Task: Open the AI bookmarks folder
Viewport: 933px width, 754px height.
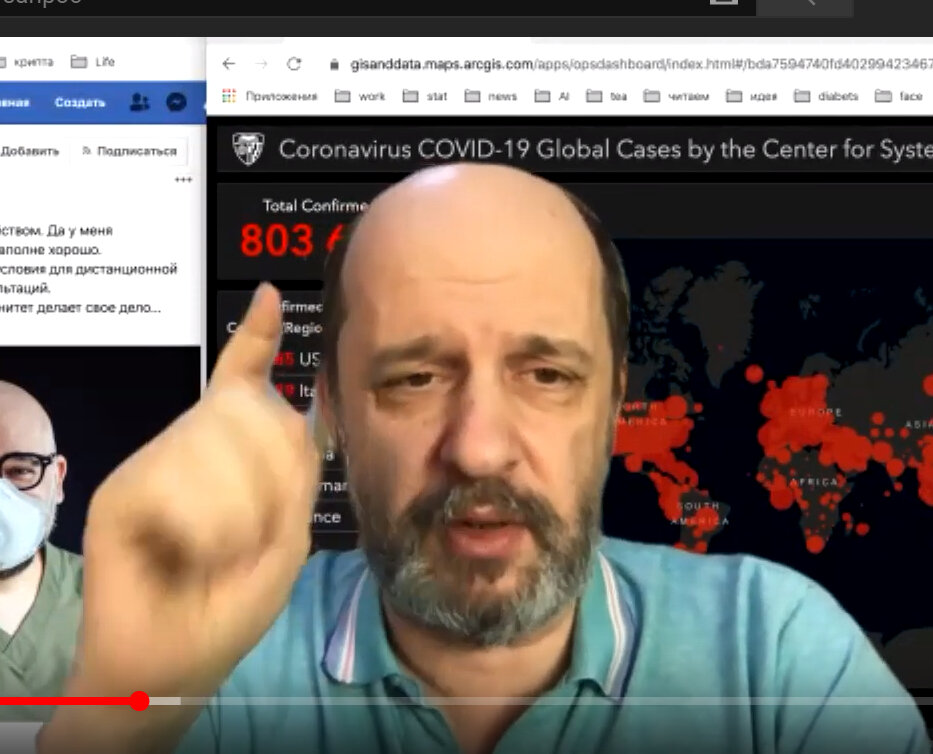Action: tap(552, 96)
